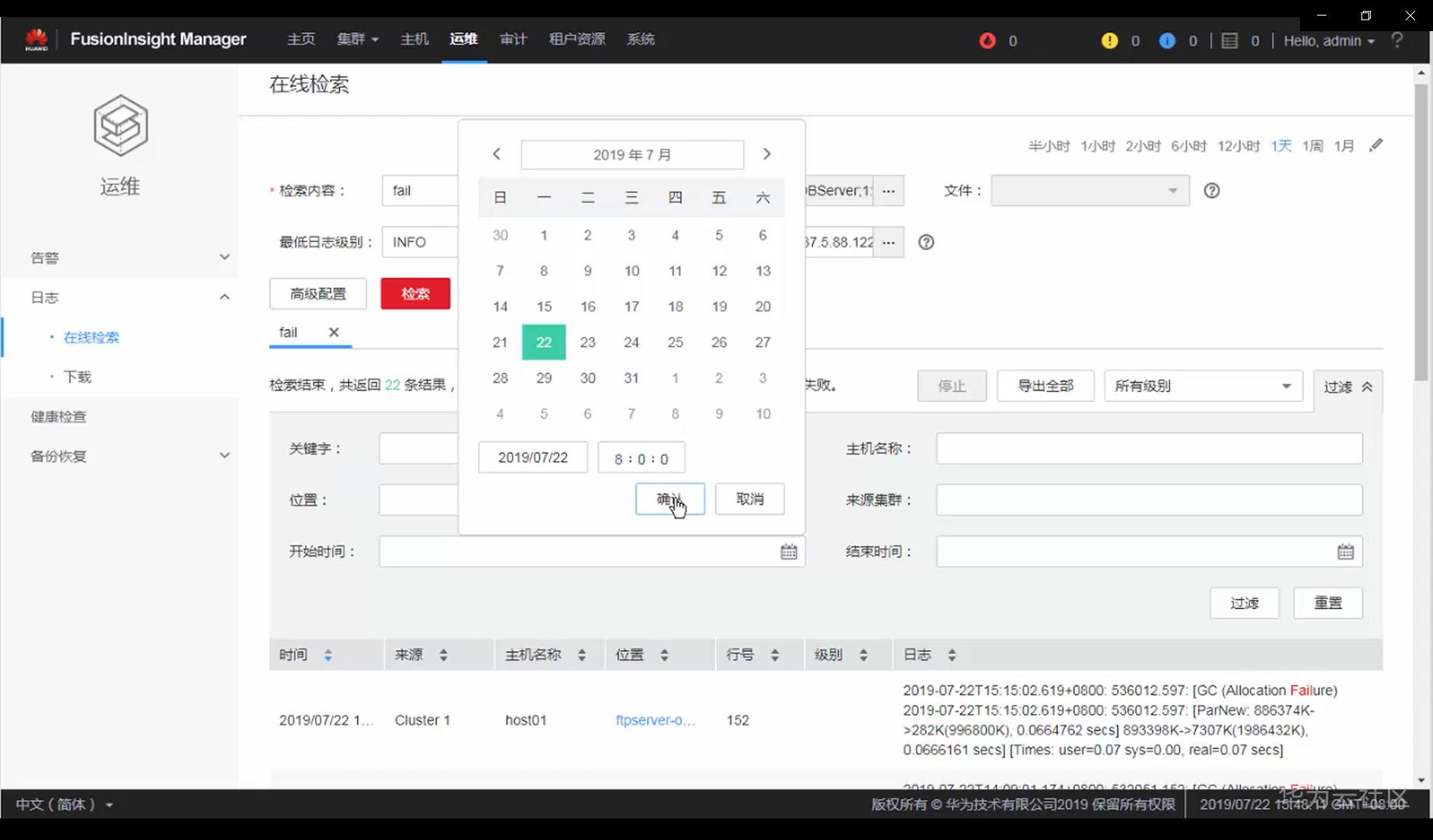This screenshot has width=1433, height=840.
Task: Open the help question mark in header
Action: pyautogui.click(x=1397, y=40)
